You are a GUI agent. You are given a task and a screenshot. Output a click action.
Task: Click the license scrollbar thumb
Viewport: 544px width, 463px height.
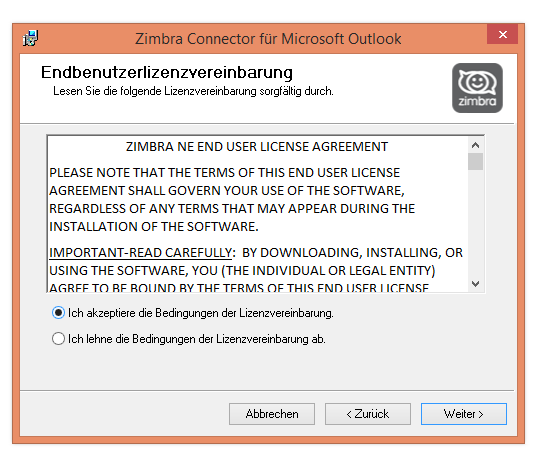pos(475,162)
